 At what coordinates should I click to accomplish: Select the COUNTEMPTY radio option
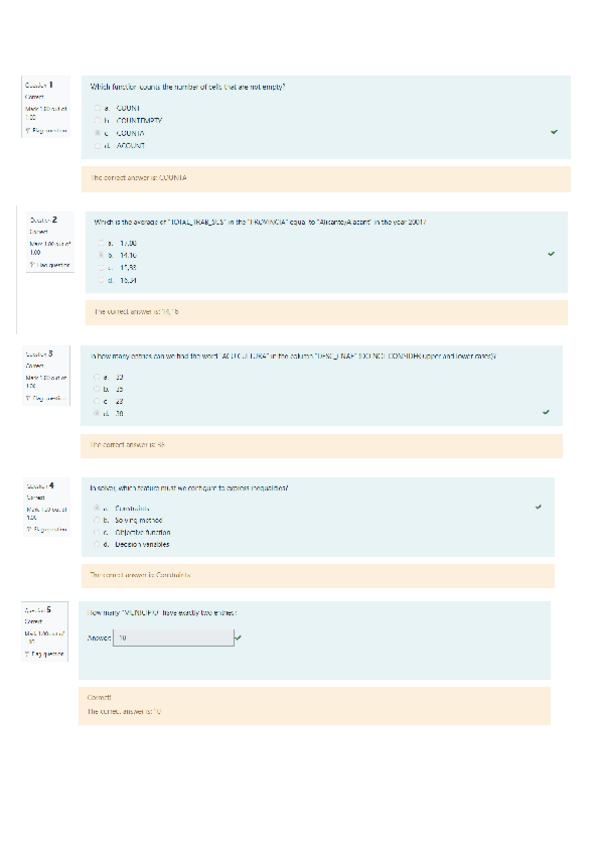97,120
